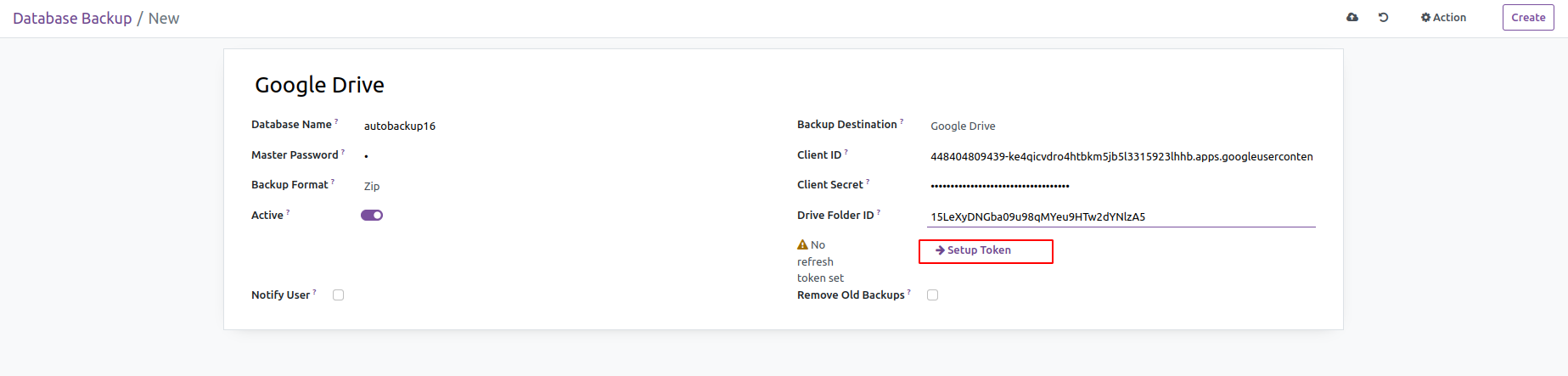Image resolution: width=1568 pixels, height=376 pixels.
Task: Open the Action gear menu
Action: (1443, 18)
